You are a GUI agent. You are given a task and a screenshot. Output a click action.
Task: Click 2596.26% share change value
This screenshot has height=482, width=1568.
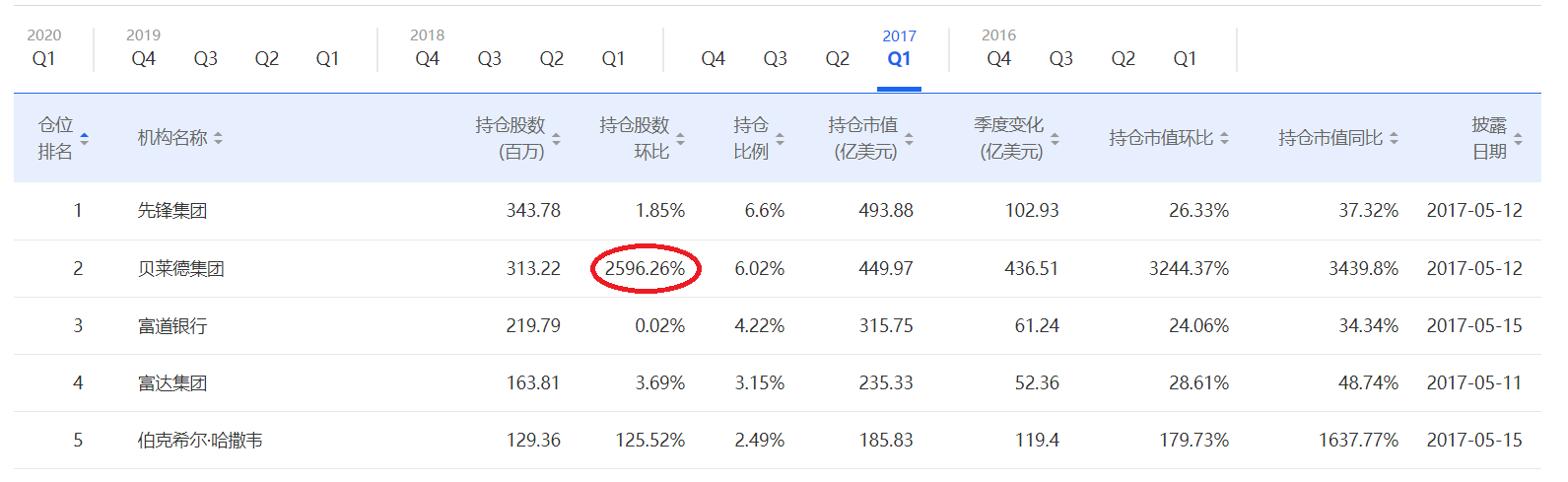pyautogui.click(x=645, y=269)
